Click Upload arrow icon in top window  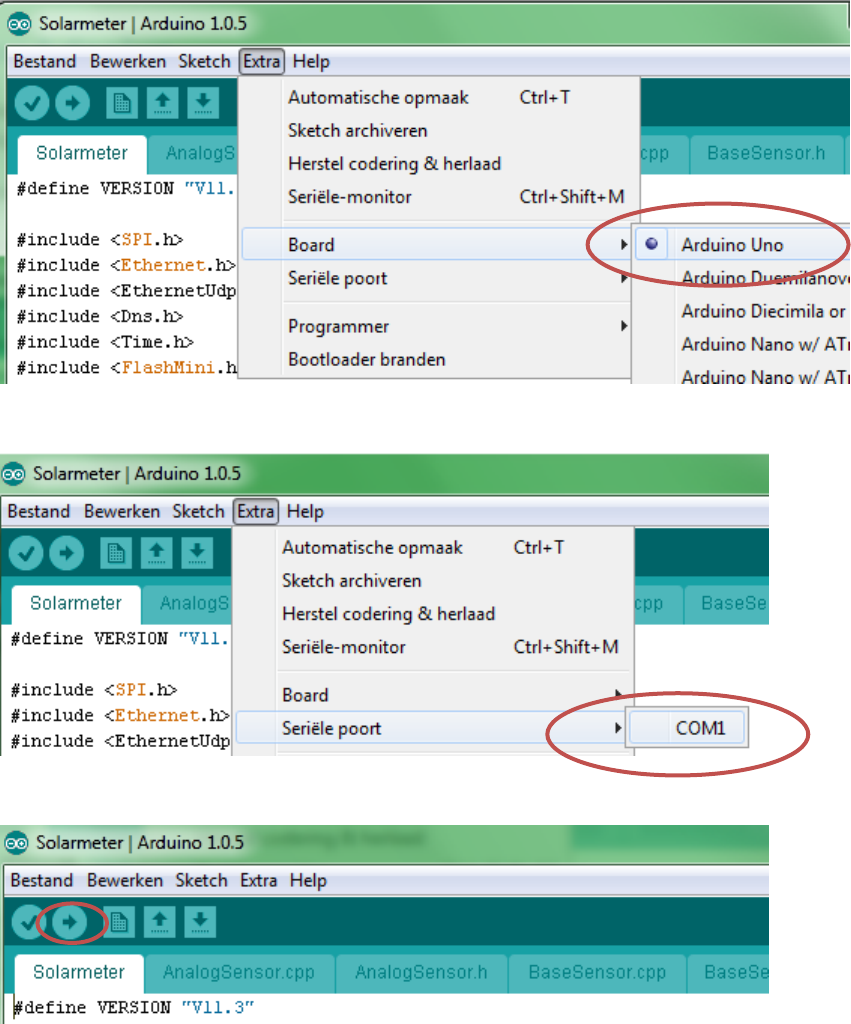point(72,103)
